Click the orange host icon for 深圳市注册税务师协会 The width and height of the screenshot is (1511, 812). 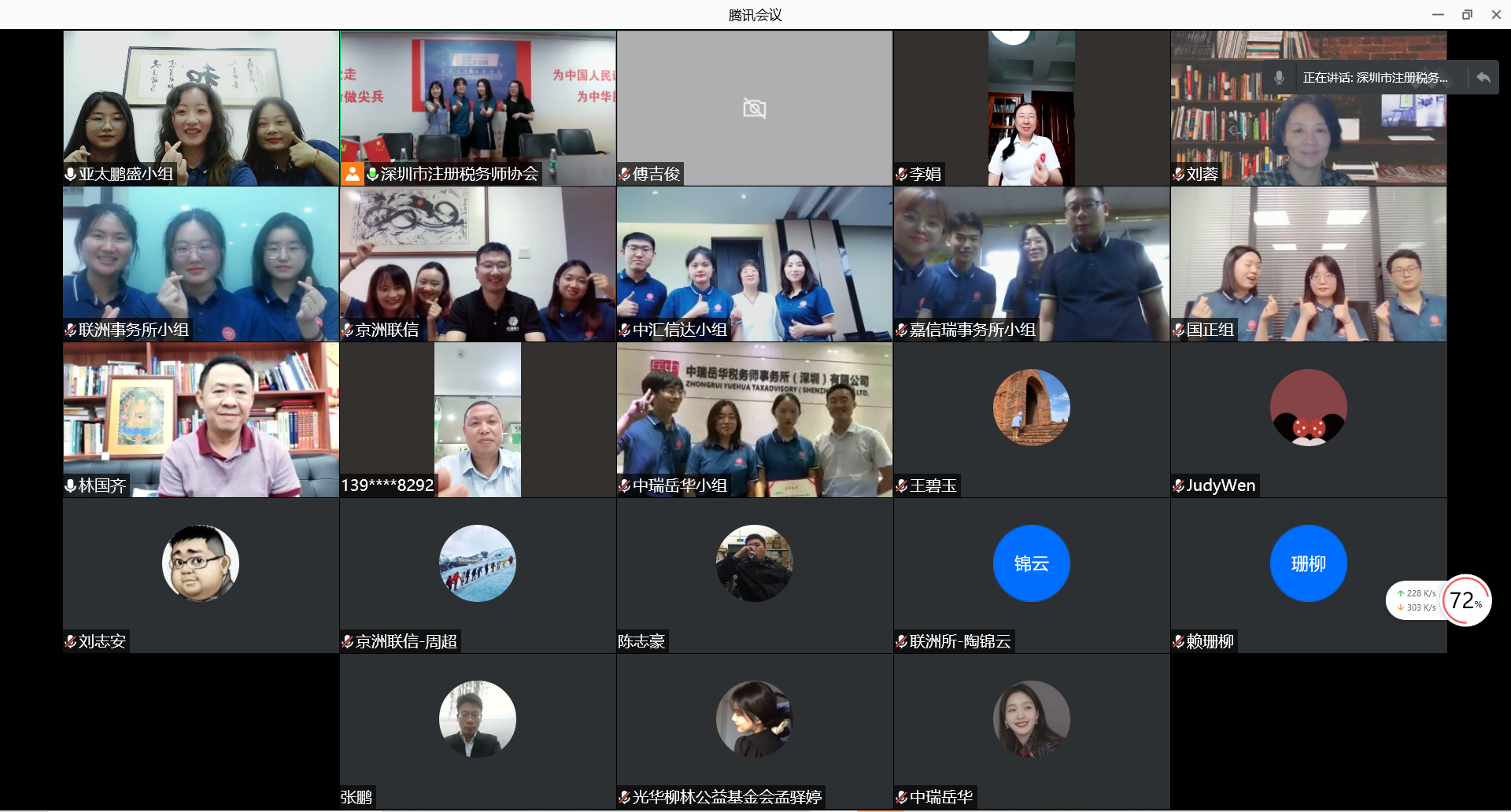pyautogui.click(x=352, y=174)
